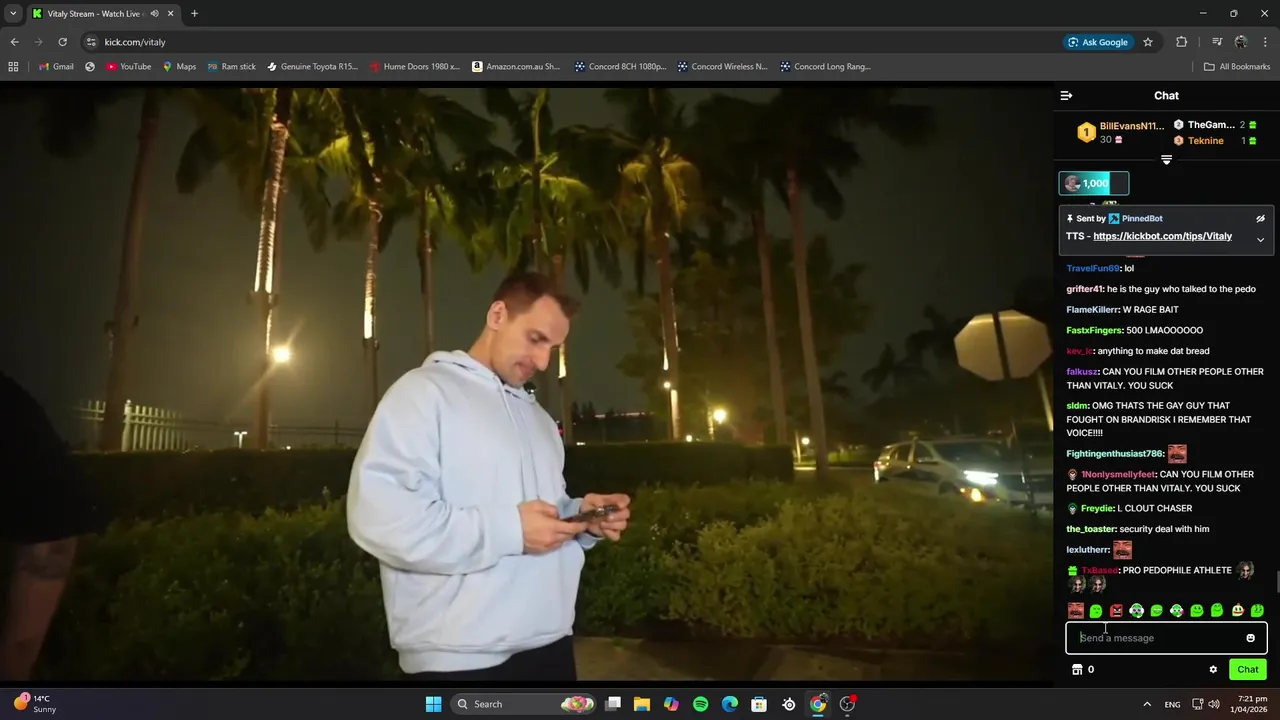Send message with the green Chat button

tap(1248, 670)
